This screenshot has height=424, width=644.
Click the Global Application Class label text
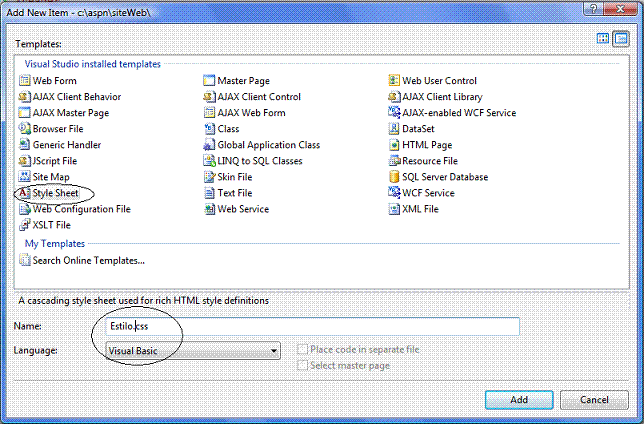[x=269, y=145]
